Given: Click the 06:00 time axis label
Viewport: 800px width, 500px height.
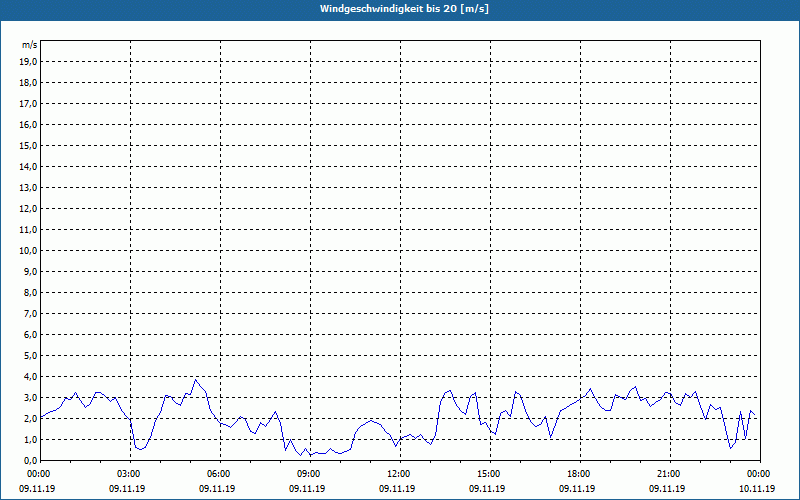Looking at the screenshot, I should point(220,474).
